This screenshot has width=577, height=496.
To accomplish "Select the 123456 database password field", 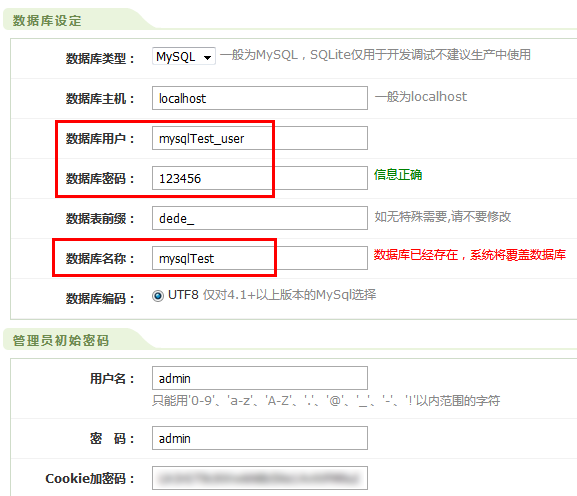I will (x=260, y=178).
